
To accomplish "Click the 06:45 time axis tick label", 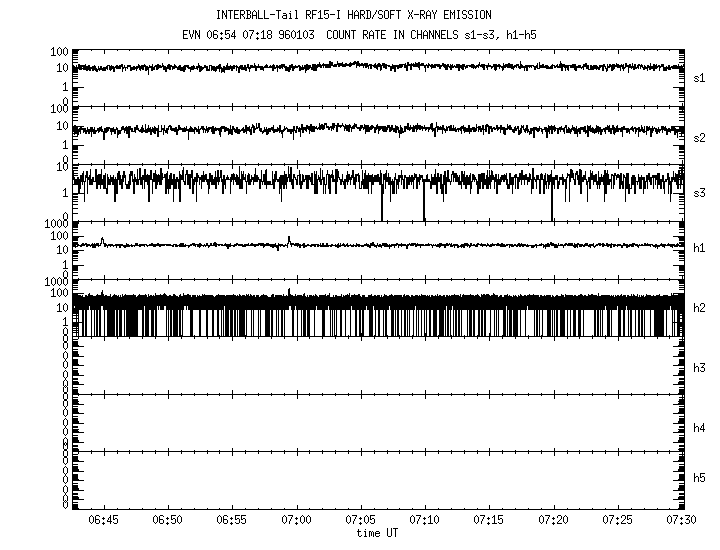I will 103,521.
